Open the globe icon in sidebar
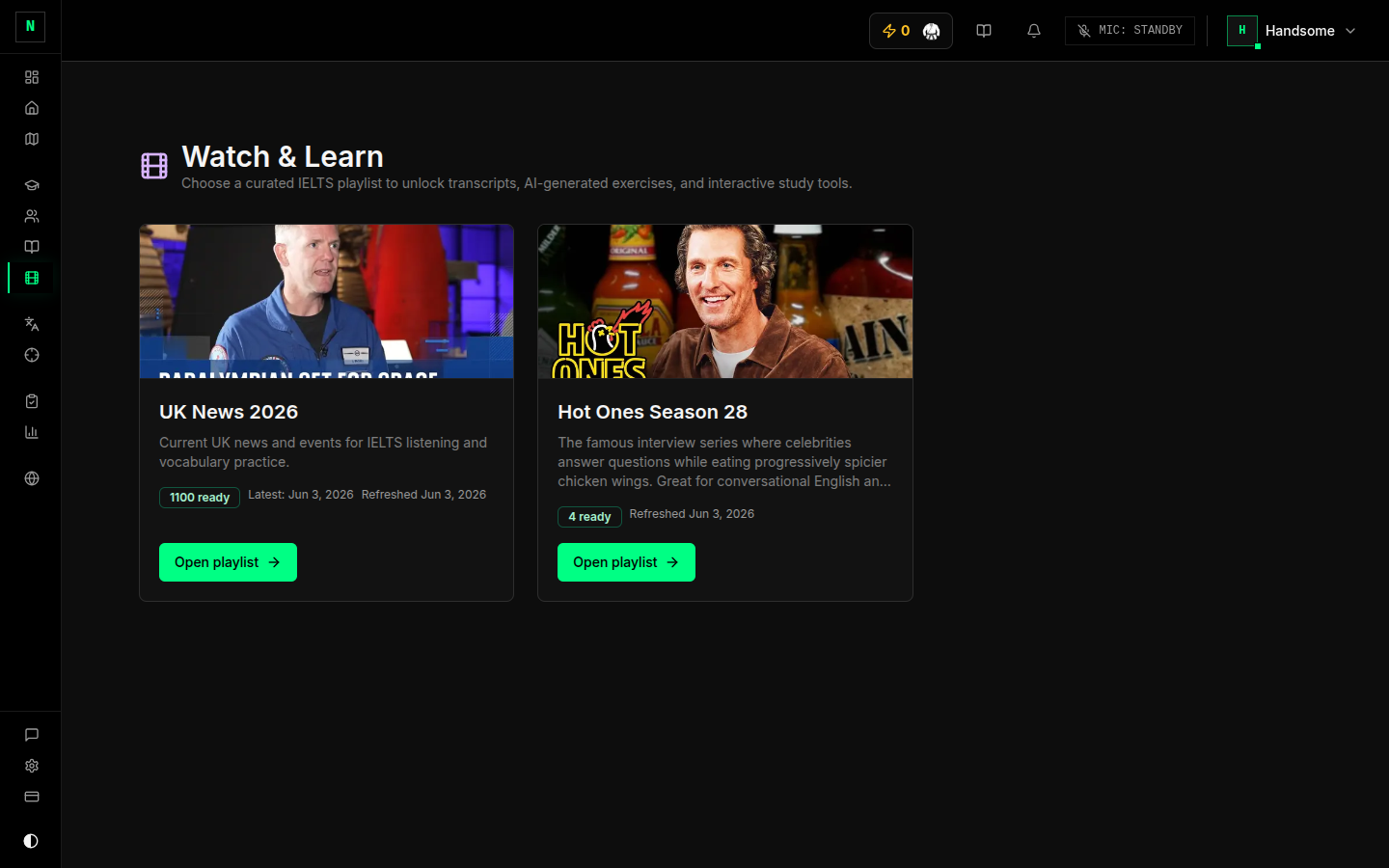Viewport: 1389px width, 868px height. tap(32, 478)
